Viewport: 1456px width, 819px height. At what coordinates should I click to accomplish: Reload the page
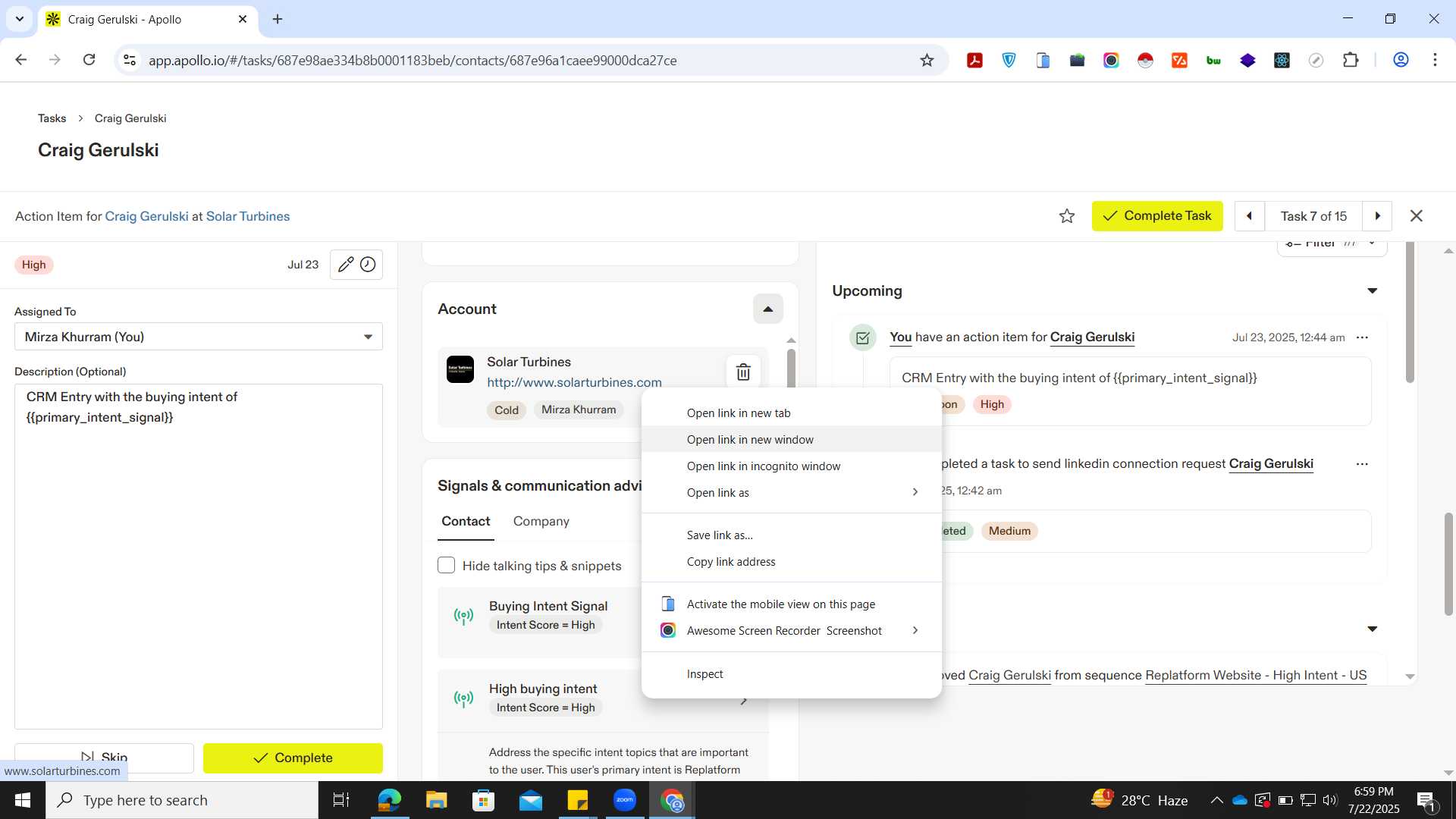(89, 60)
